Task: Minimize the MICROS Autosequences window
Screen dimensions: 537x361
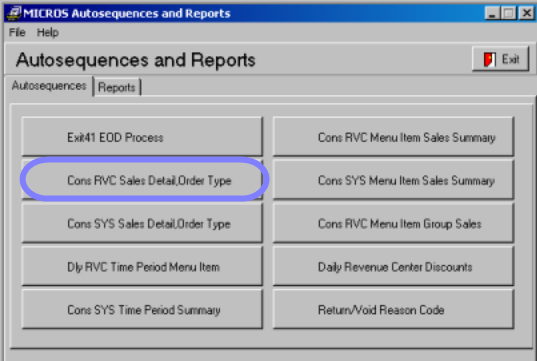Action: coord(492,13)
